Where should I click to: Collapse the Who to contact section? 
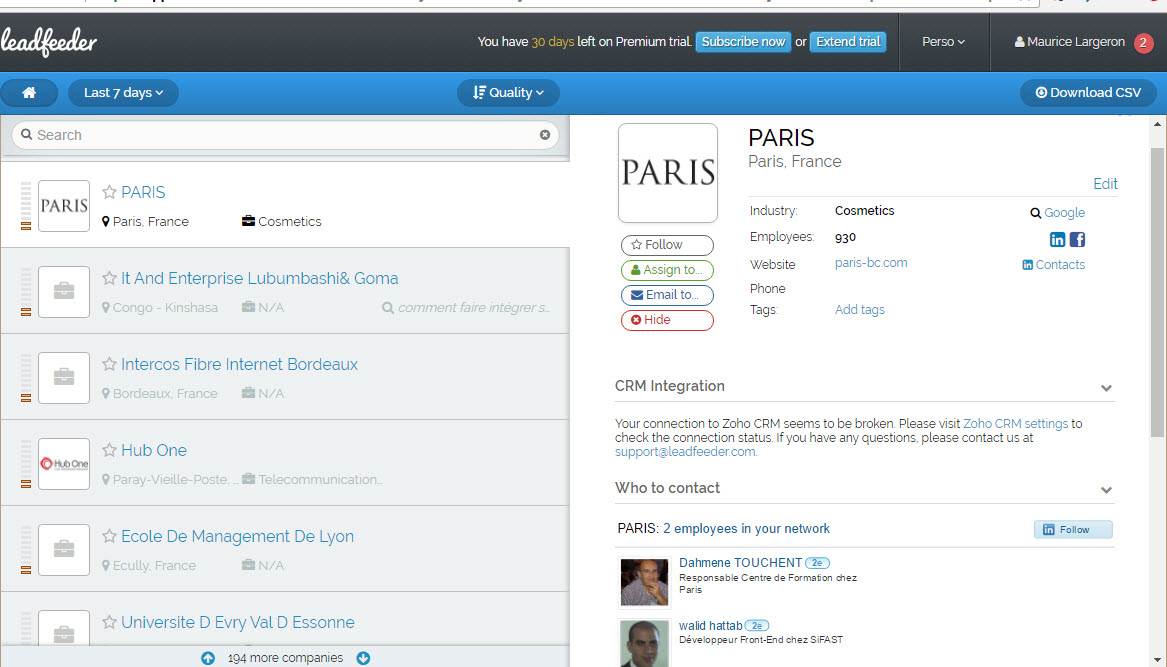tap(1106, 490)
